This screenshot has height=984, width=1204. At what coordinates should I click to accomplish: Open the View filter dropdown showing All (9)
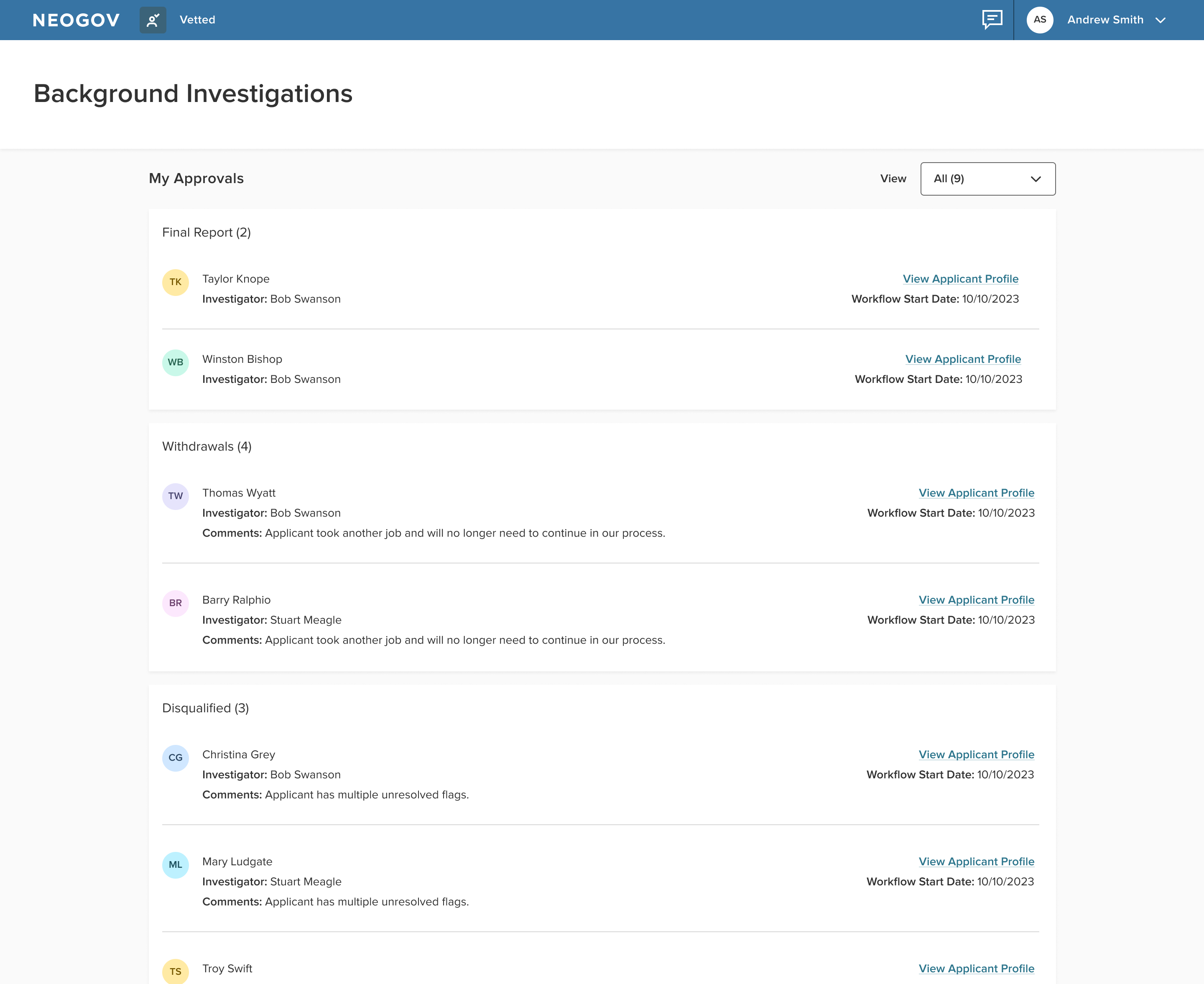click(987, 179)
